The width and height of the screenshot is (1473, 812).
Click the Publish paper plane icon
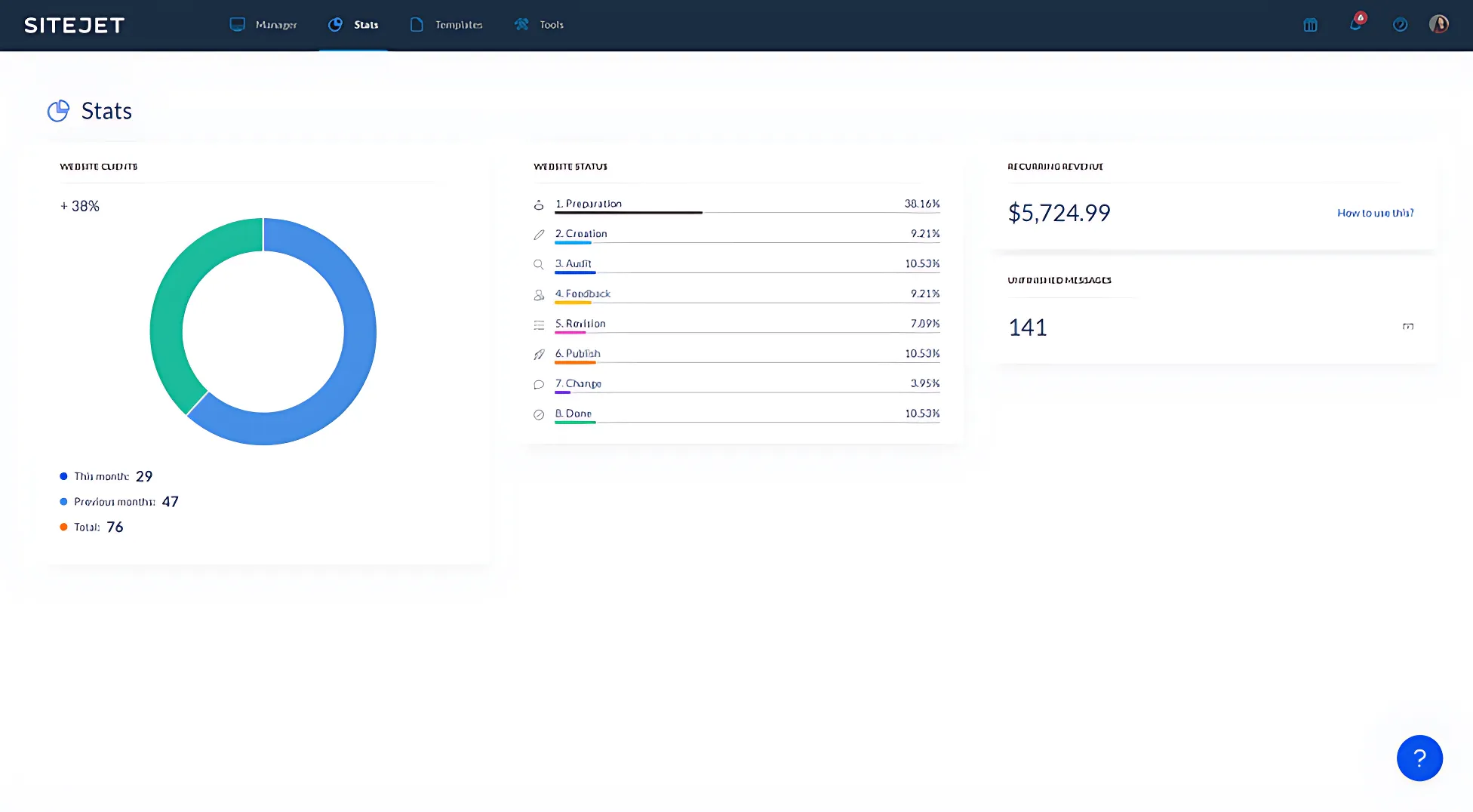[x=538, y=354]
